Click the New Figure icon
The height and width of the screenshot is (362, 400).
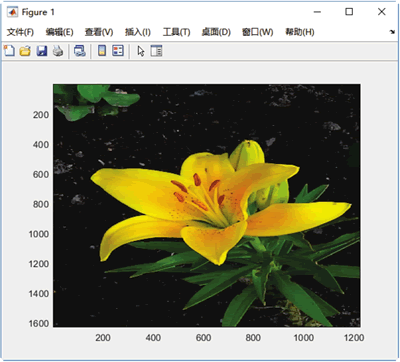(x=9, y=51)
